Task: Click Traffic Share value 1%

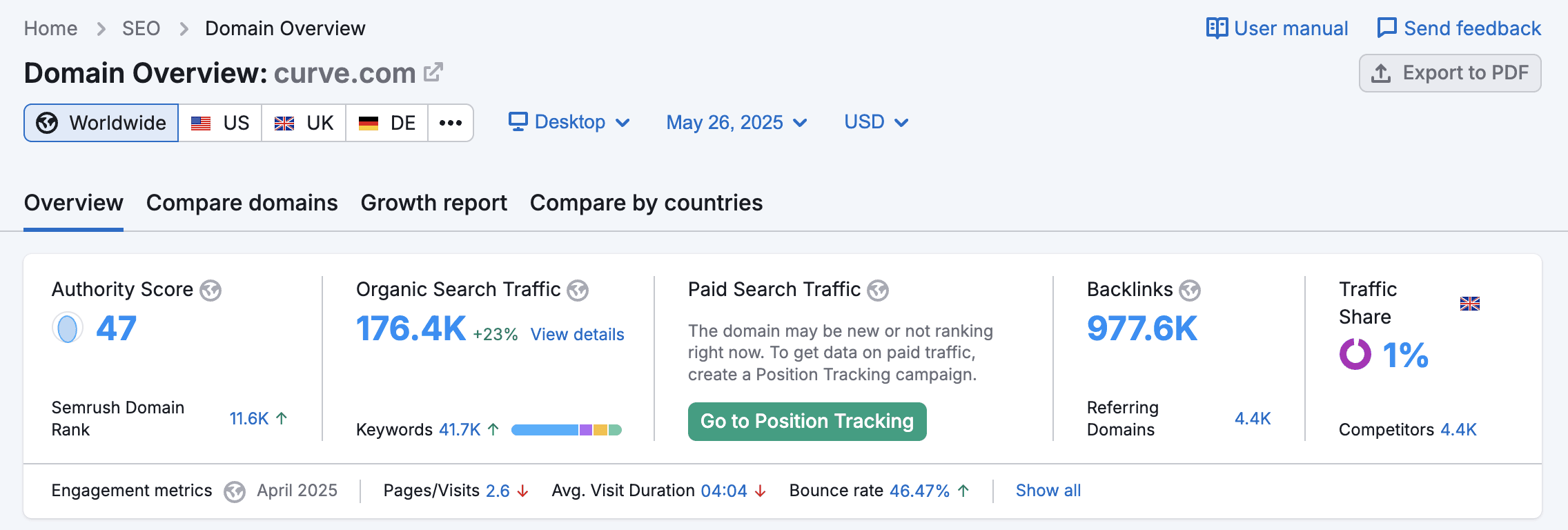Action: 1406,355
